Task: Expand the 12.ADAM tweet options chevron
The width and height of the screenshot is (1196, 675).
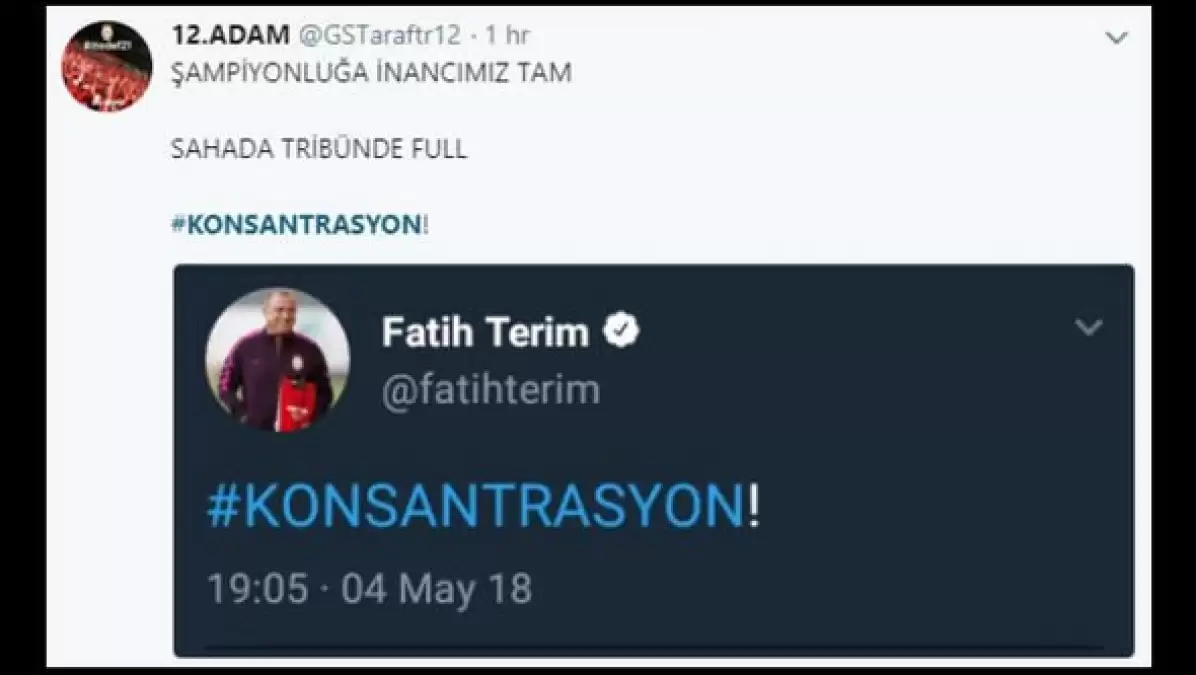Action: point(1117,37)
